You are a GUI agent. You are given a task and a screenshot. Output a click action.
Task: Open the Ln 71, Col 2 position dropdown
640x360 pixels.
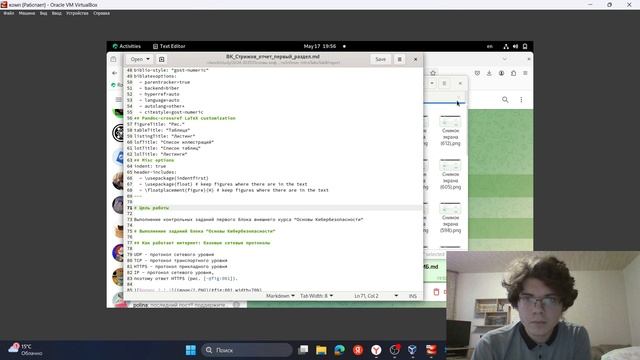tap(376, 296)
